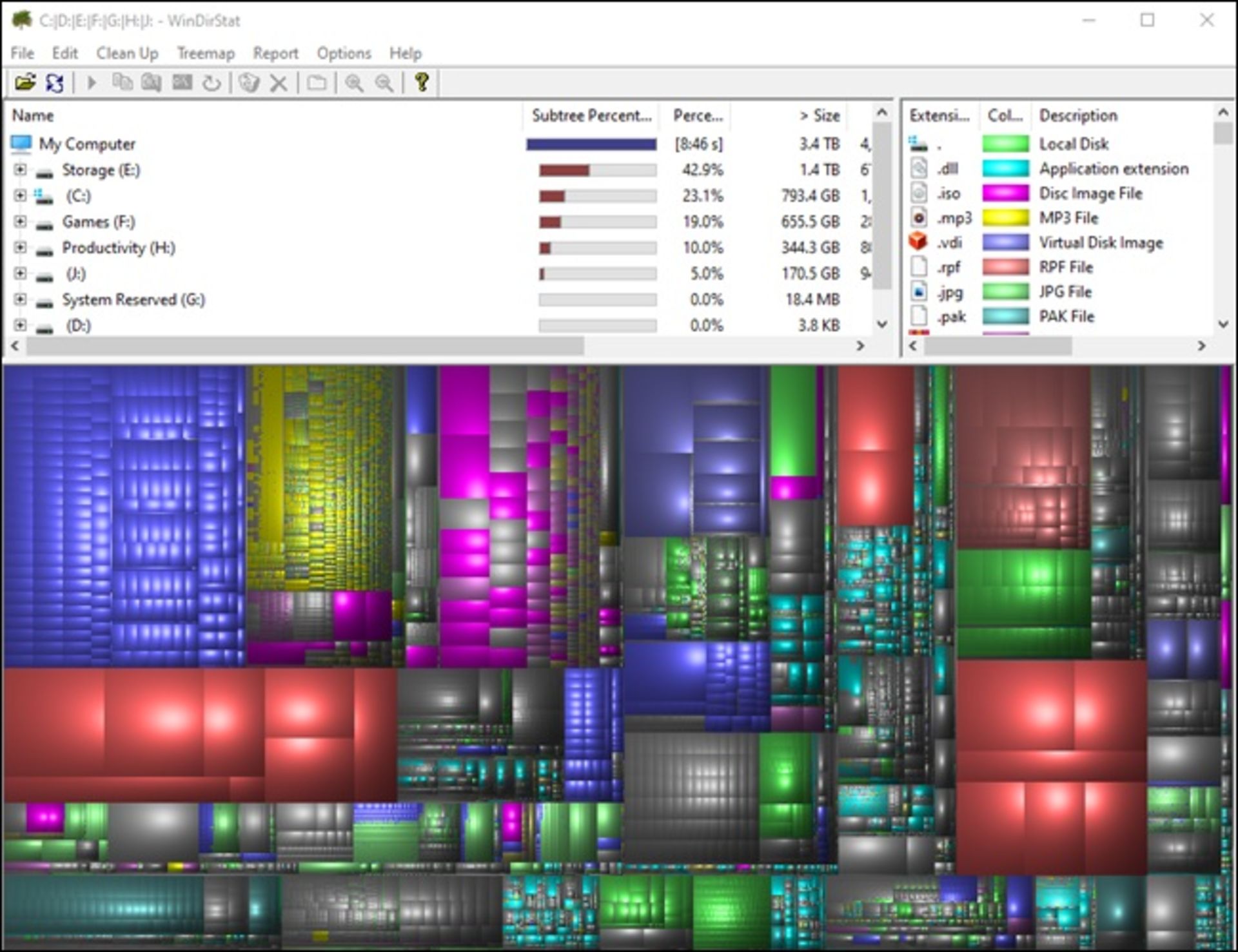Open the Clean Up menu

[127, 53]
